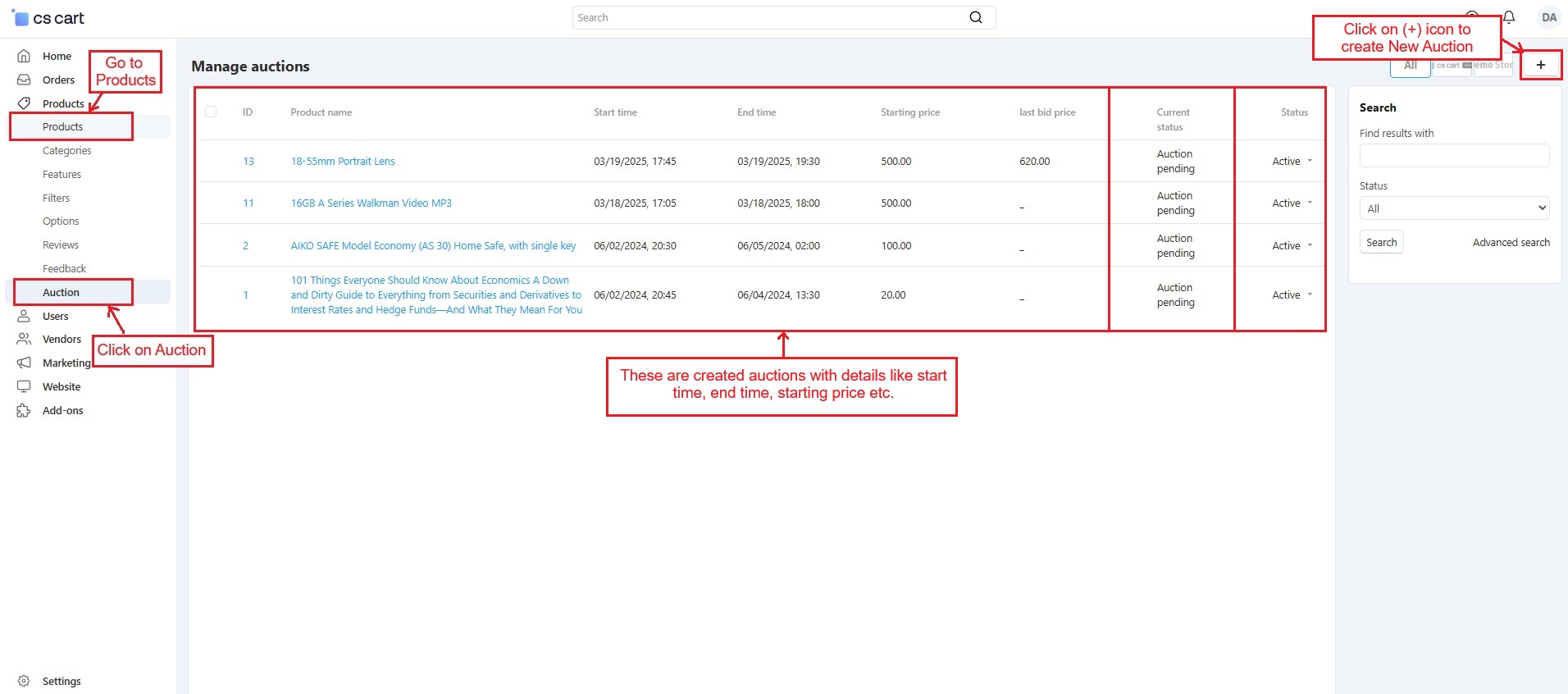Focus the Find results with field
Image resolution: width=1568 pixels, height=694 pixels.
pyautogui.click(x=1453, y=156)
